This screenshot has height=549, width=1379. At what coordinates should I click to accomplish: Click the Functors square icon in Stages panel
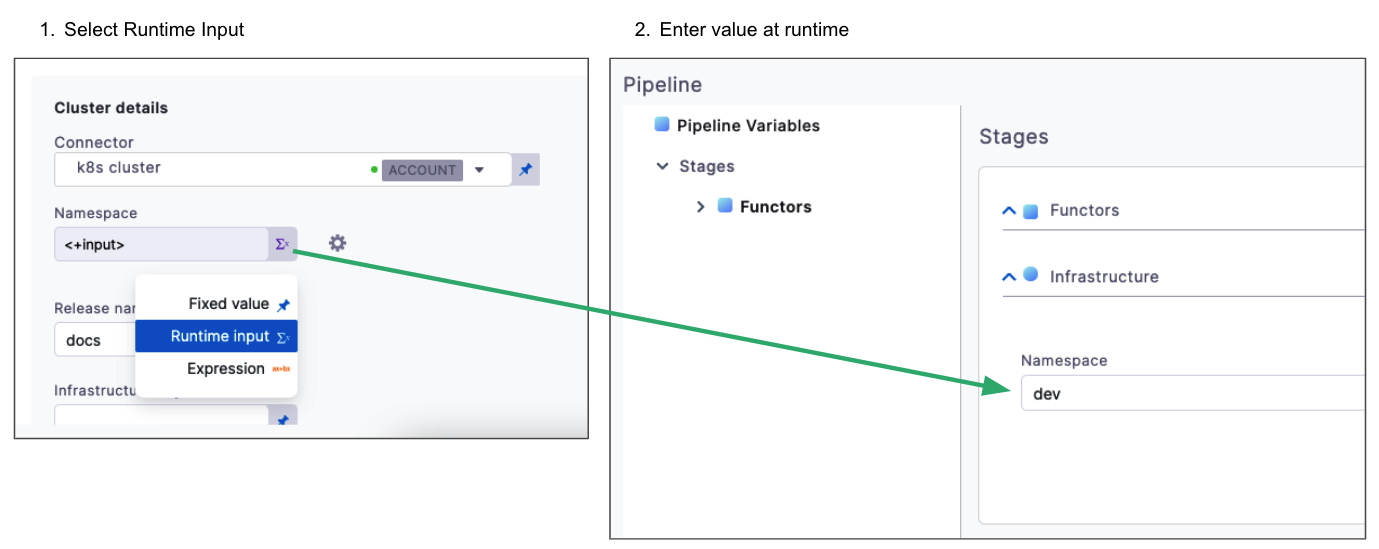(x=1031, y=211)
